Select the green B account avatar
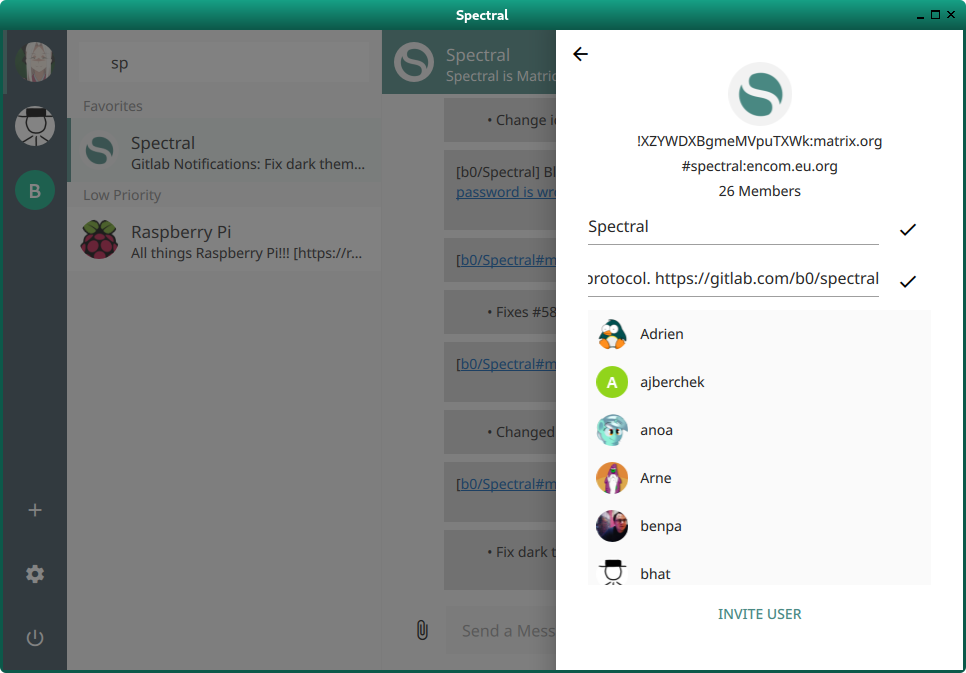The image size is (966, 673). click(x=35, y=190)
